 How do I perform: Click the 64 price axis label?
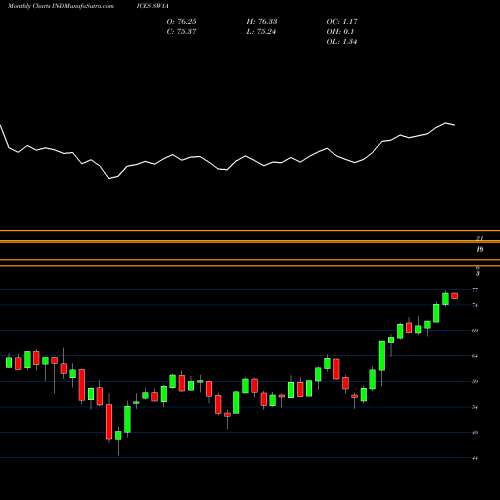tap(475, 356)
